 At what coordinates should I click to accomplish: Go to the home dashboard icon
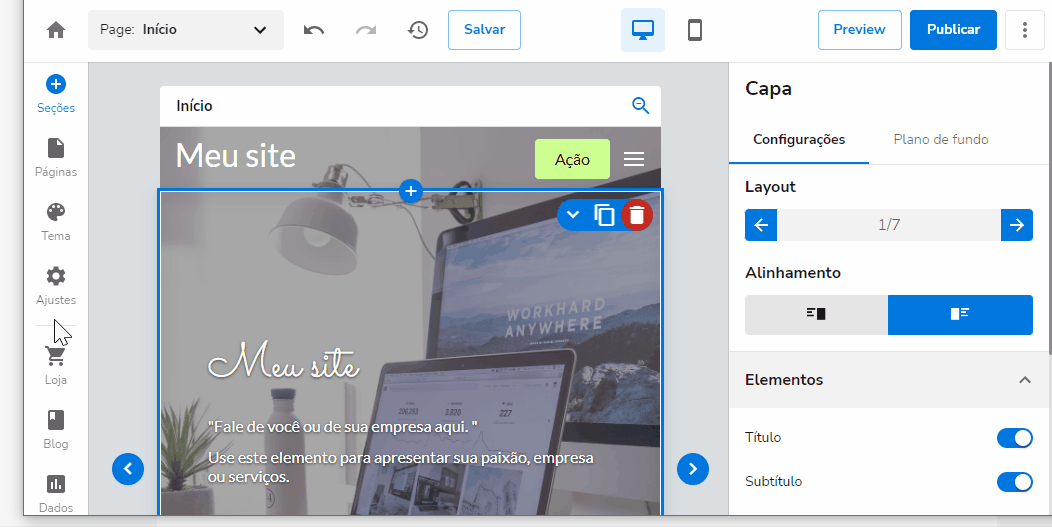[x=56, y=30]
